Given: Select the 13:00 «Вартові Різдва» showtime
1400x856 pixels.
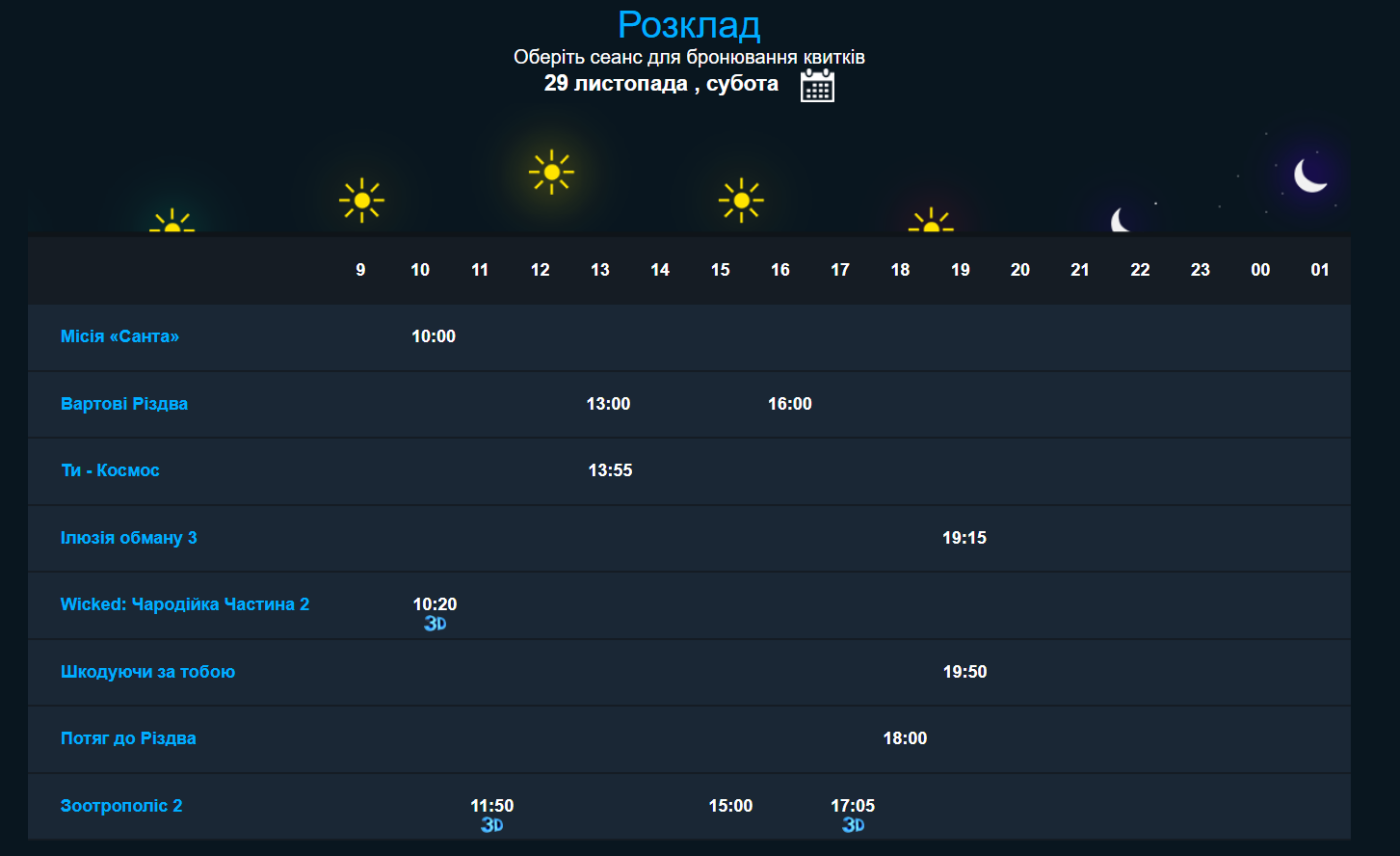Looking at the screenshot, I should click(x=608, y=404).
